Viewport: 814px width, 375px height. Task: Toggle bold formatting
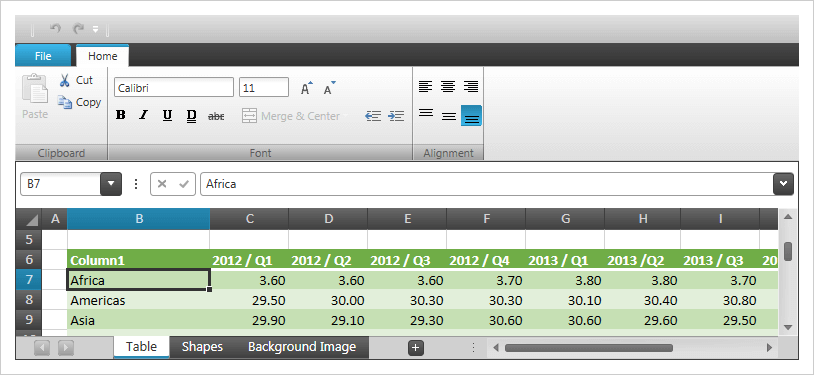click(x=120, y=115)
